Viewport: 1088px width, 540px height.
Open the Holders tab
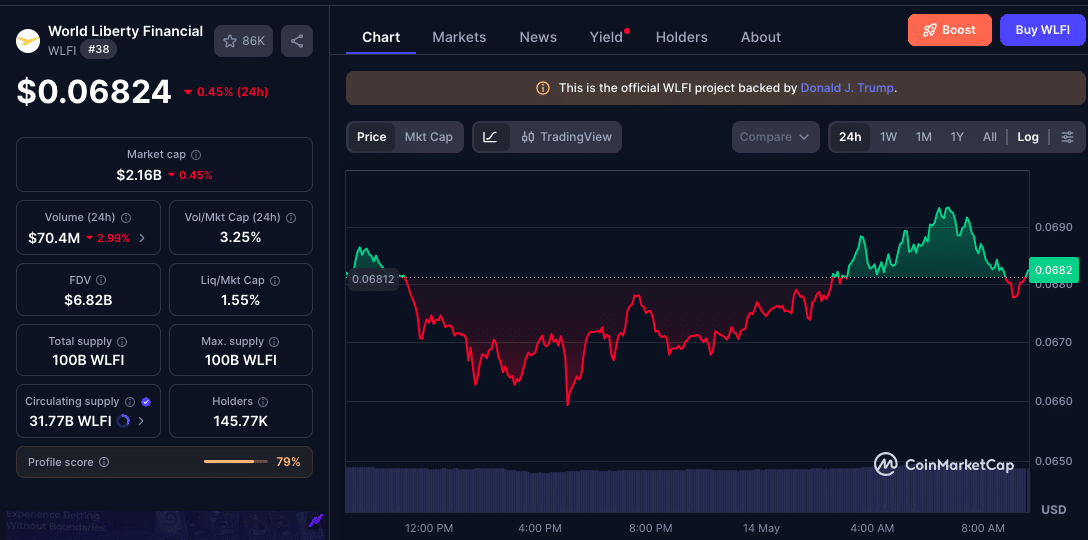click(681, 37)
